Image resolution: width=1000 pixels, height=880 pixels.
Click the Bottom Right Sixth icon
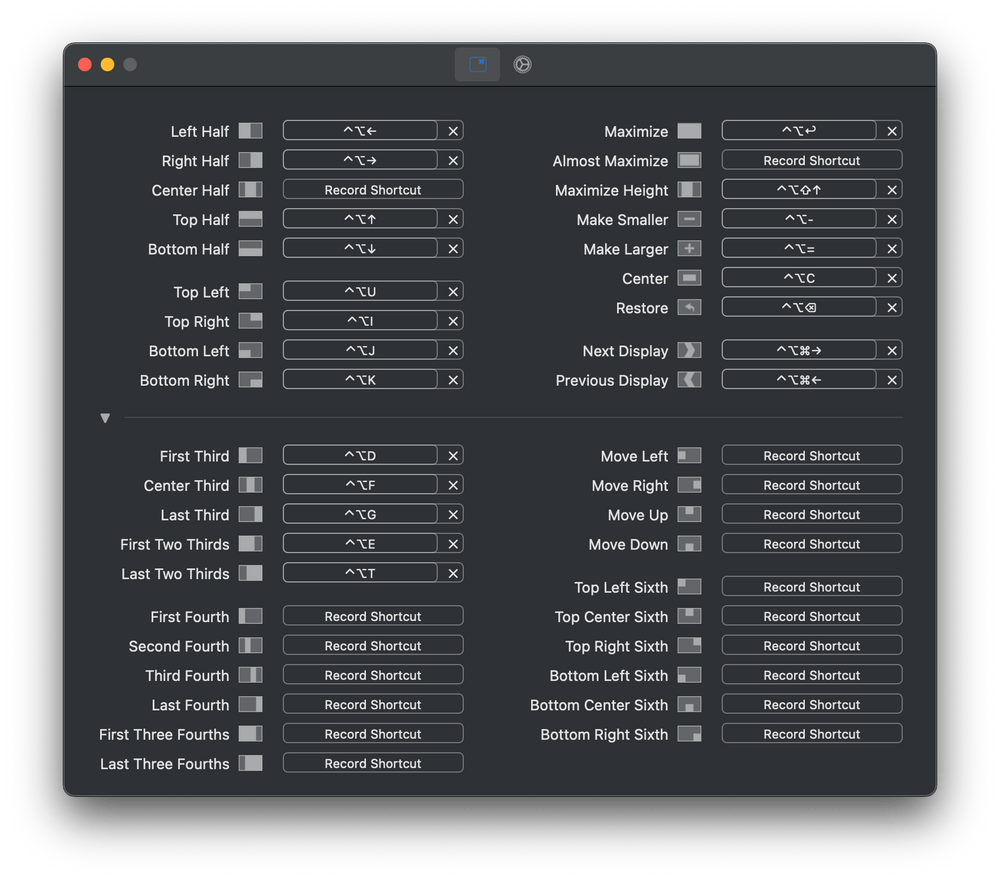pyautogui.click(x=691, y=734)
